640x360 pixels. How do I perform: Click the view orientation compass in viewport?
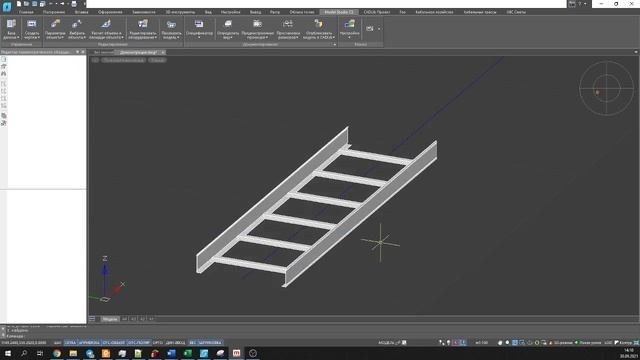tap(606, 88)
